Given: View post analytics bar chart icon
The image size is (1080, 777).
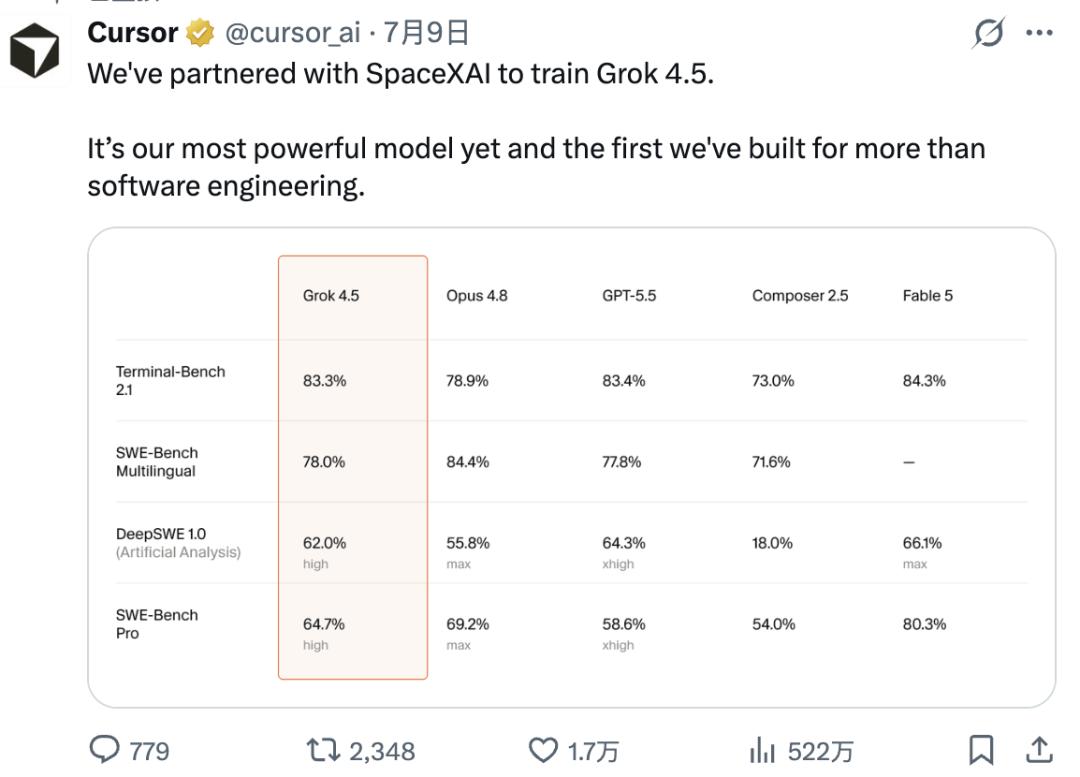Looking at the screenshot, I should [762, 750].
